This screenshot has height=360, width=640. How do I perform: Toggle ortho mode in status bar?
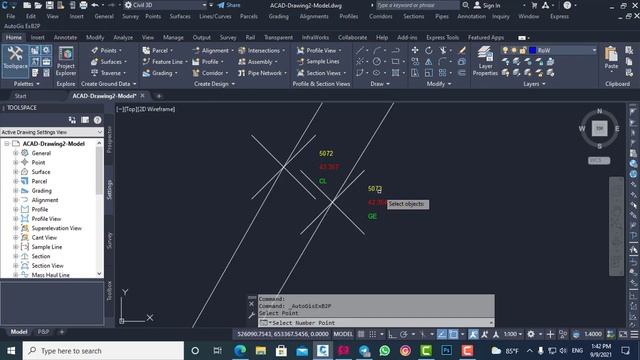pos(392,334)
